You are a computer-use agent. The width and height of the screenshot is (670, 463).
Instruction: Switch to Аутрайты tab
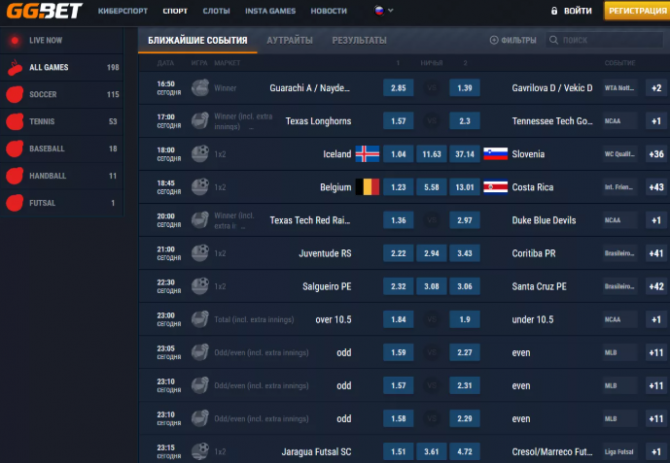click(290, 40)
